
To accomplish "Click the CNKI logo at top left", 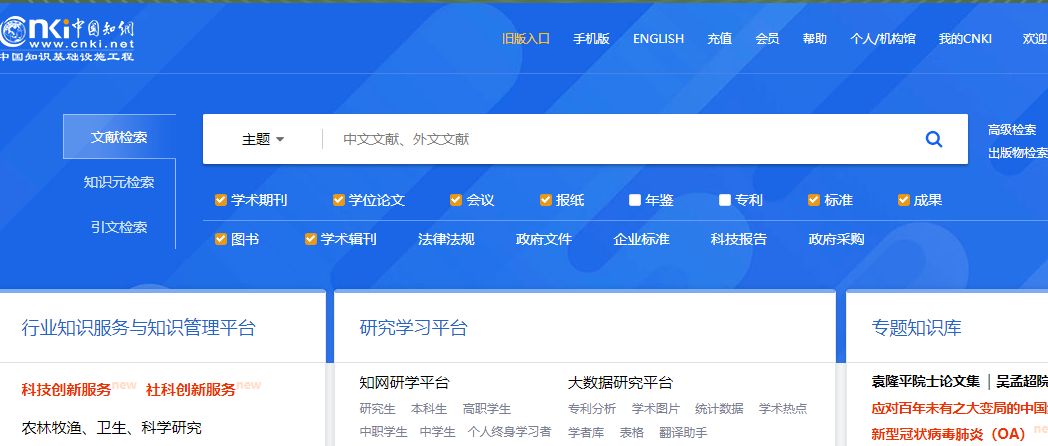I will tap(67, 38).
